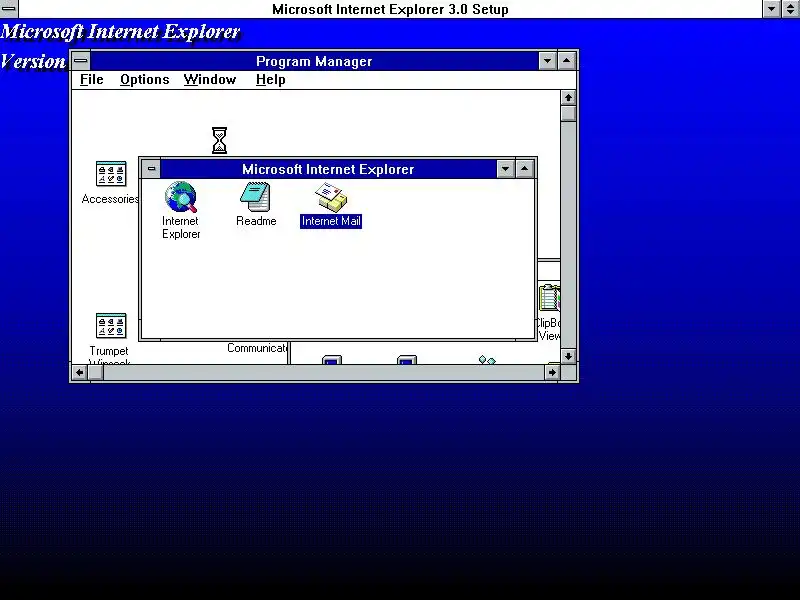Open the Accessories program group icon
Image resolution: width=800 pixels, height=600 pixels.
[x=111, y=173]
